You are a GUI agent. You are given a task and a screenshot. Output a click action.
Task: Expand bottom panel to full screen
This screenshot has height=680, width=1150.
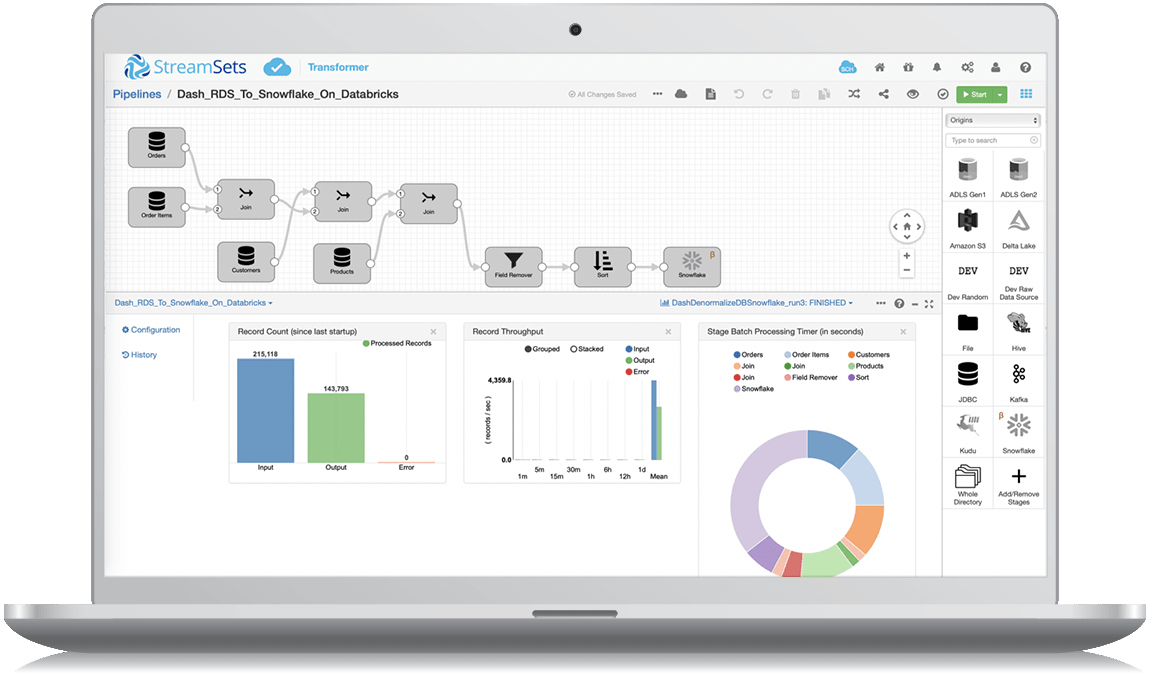click(929, 304)
